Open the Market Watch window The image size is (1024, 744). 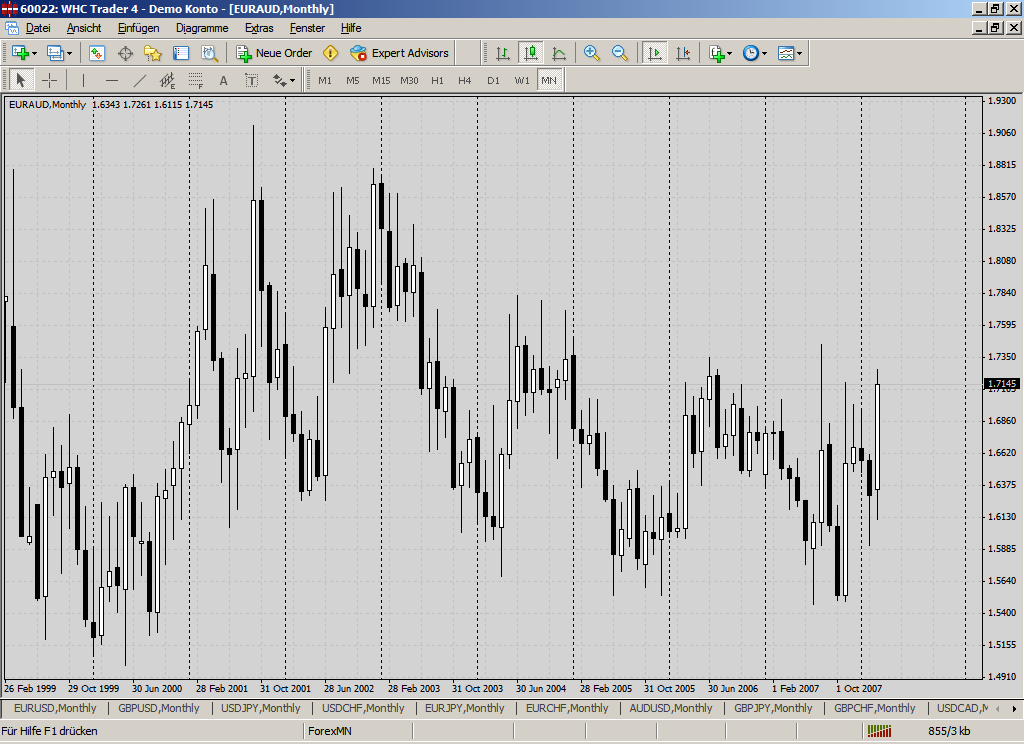97,53
